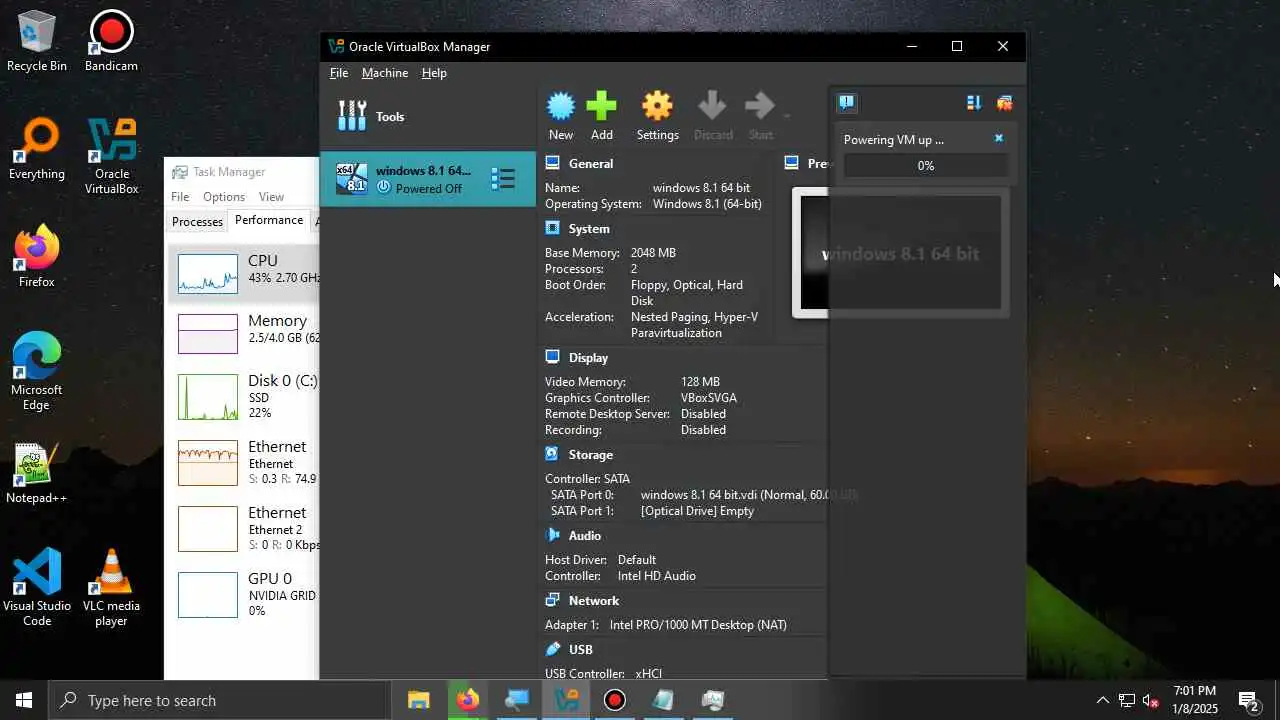This screenshot has width=1280, height=720.
Task: Click the System chip icon
Action: pos(553,228)
